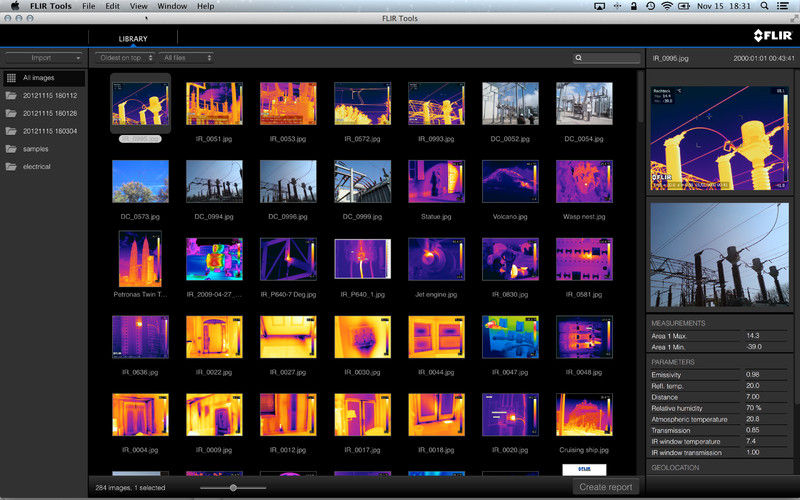Screen dimensions: 800x500
Task: Select the samples folder icon
Action: pos(11,149)
